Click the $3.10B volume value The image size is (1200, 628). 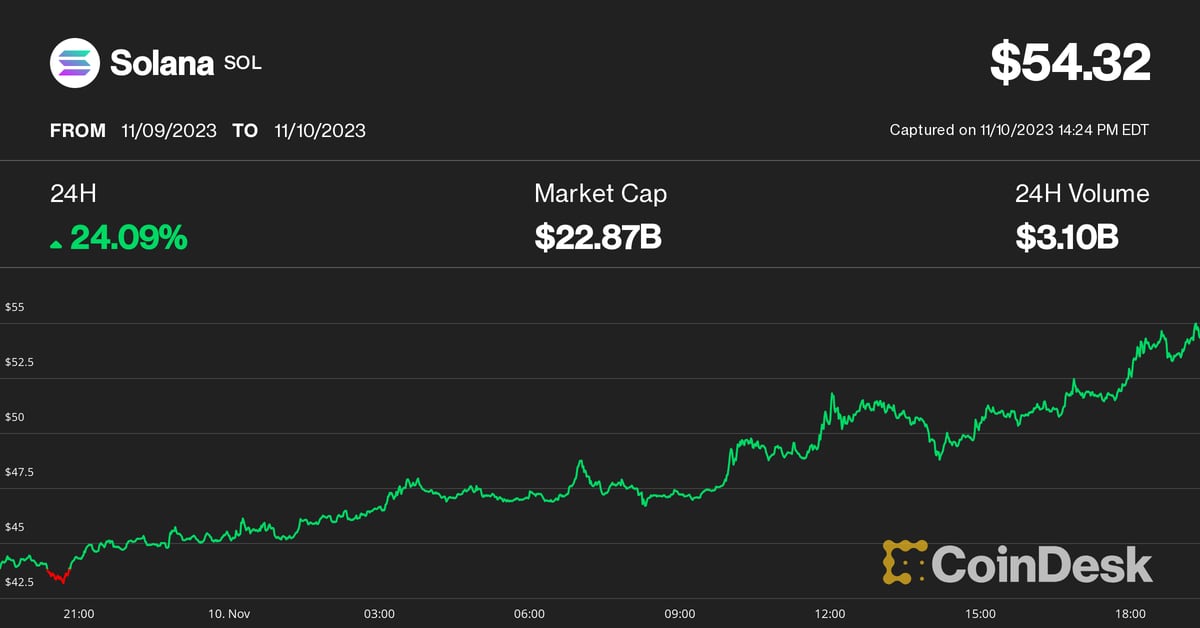click(x=1067, y=238)
